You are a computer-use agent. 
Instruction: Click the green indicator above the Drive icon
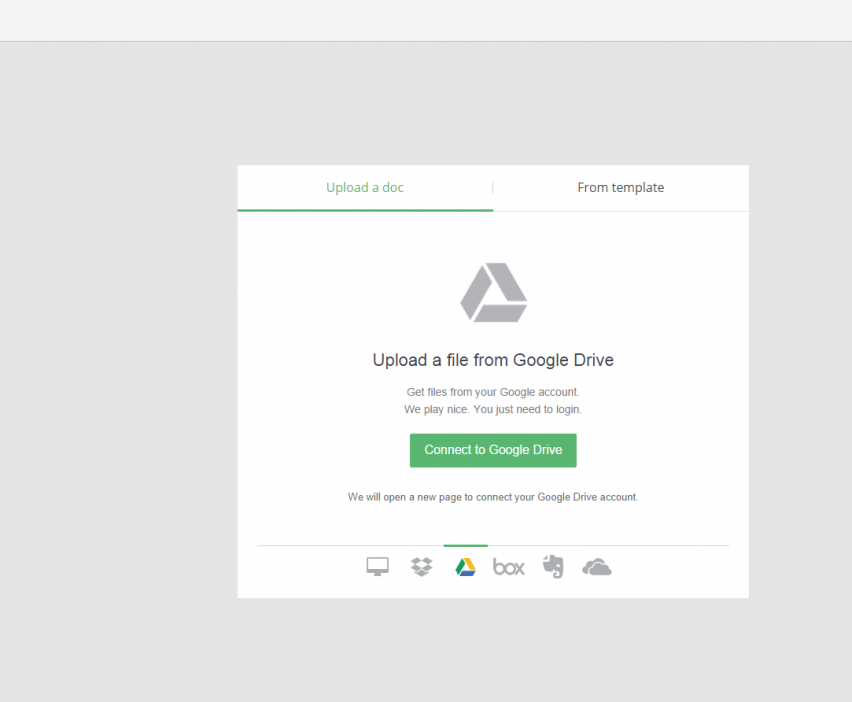point(465,546)
